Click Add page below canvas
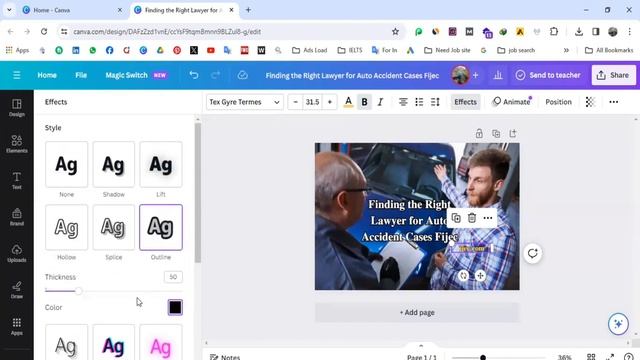 pyautogui.click(x=417, y=313)
